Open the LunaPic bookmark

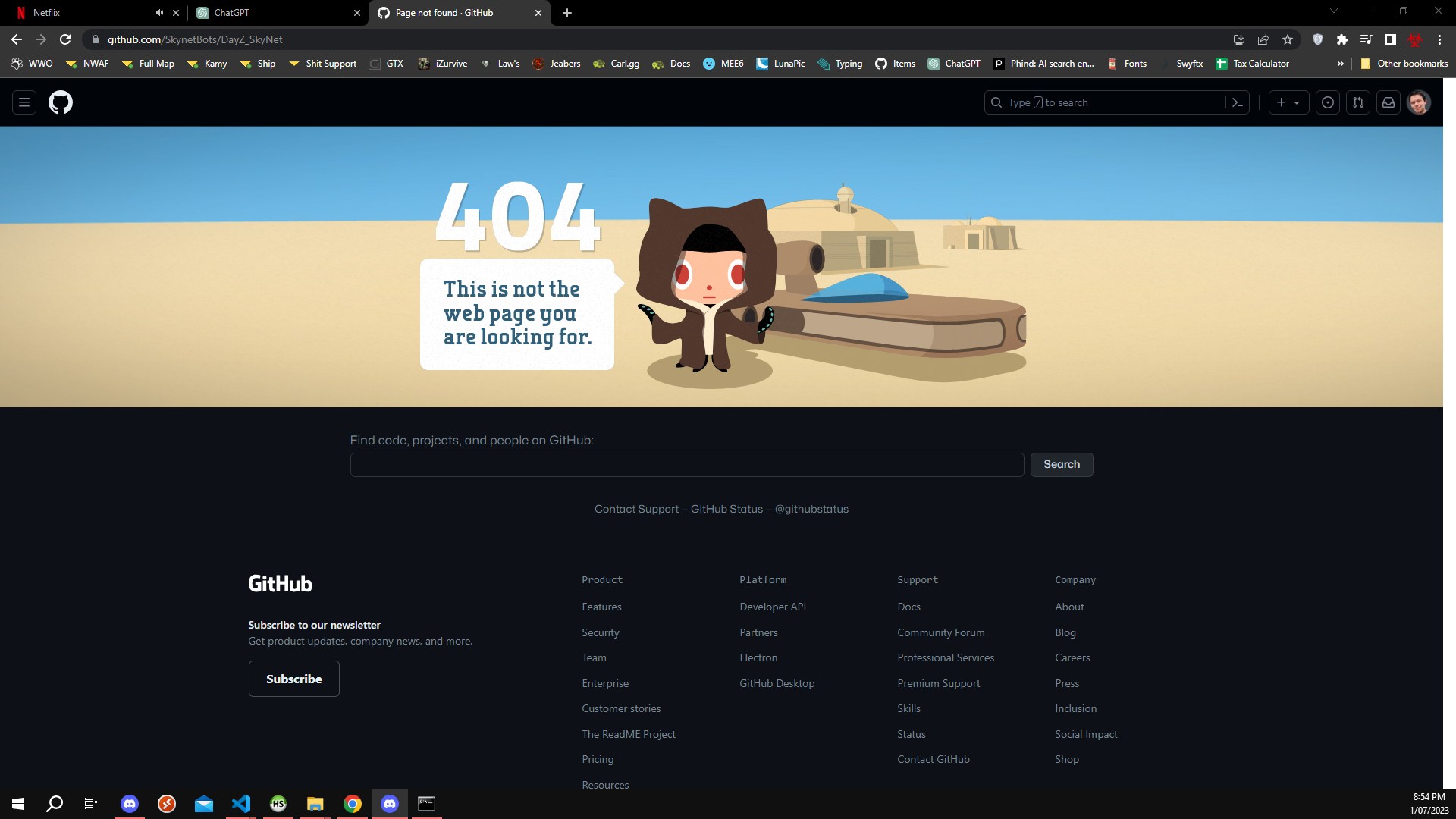(x=780, y=64)
